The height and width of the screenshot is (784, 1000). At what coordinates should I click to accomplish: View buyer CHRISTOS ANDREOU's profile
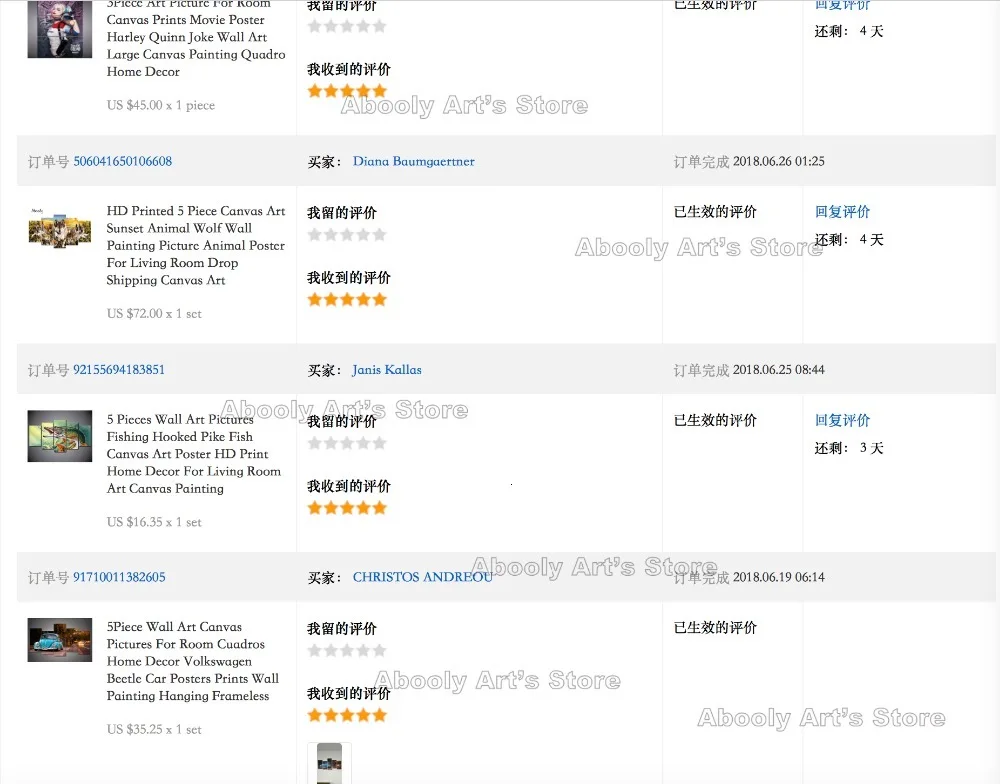(422, 577)
